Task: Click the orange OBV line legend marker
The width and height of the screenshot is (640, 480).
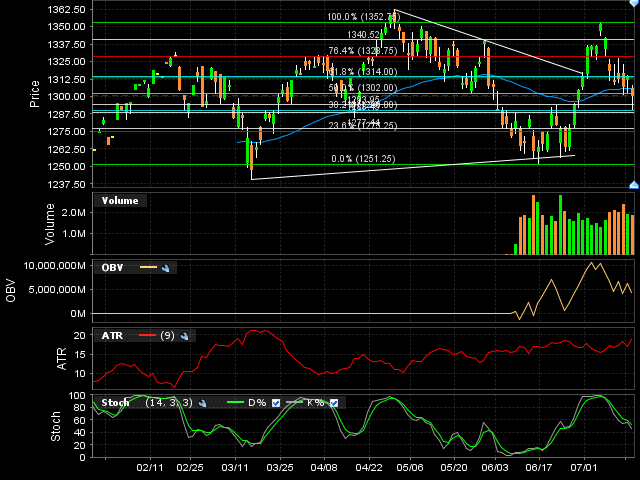Action: tap(148, 268)
